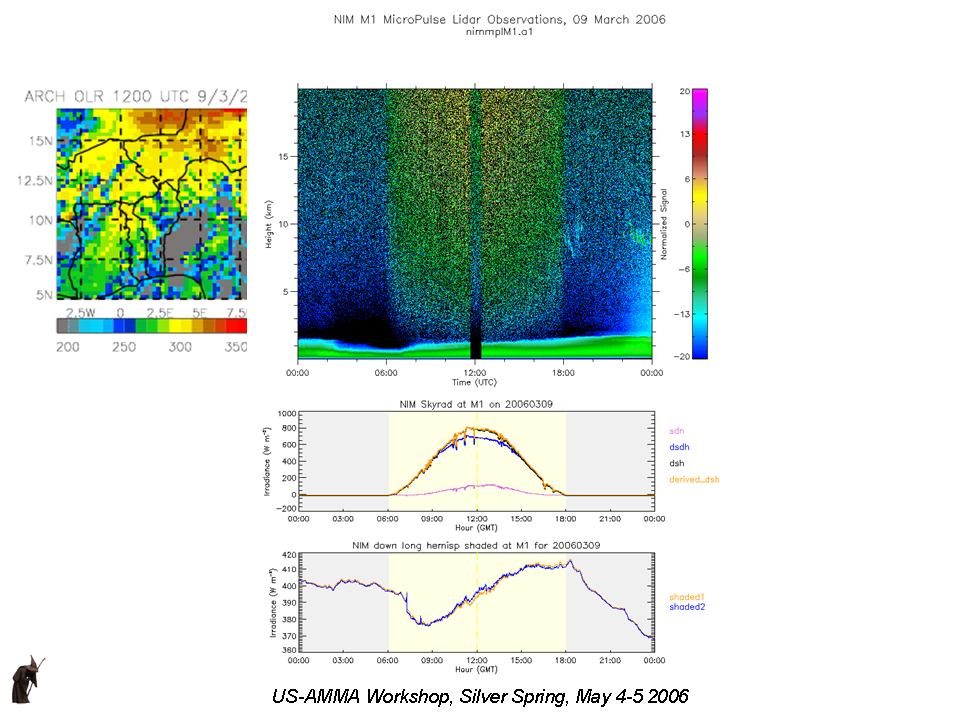Image resolution: width=960 pixels, height=720 pixels.
Task: Click the '250' value on the OLR scale
Action: click(x=124, y=347)
